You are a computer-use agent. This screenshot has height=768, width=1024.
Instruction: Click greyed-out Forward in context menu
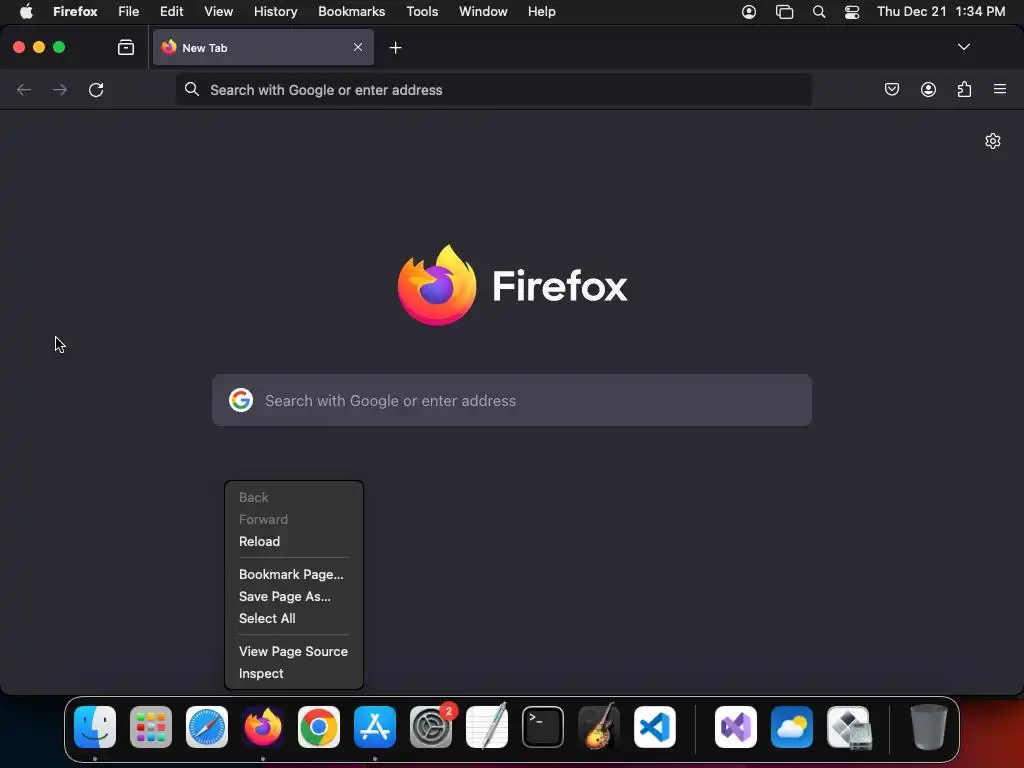[263, 519]
